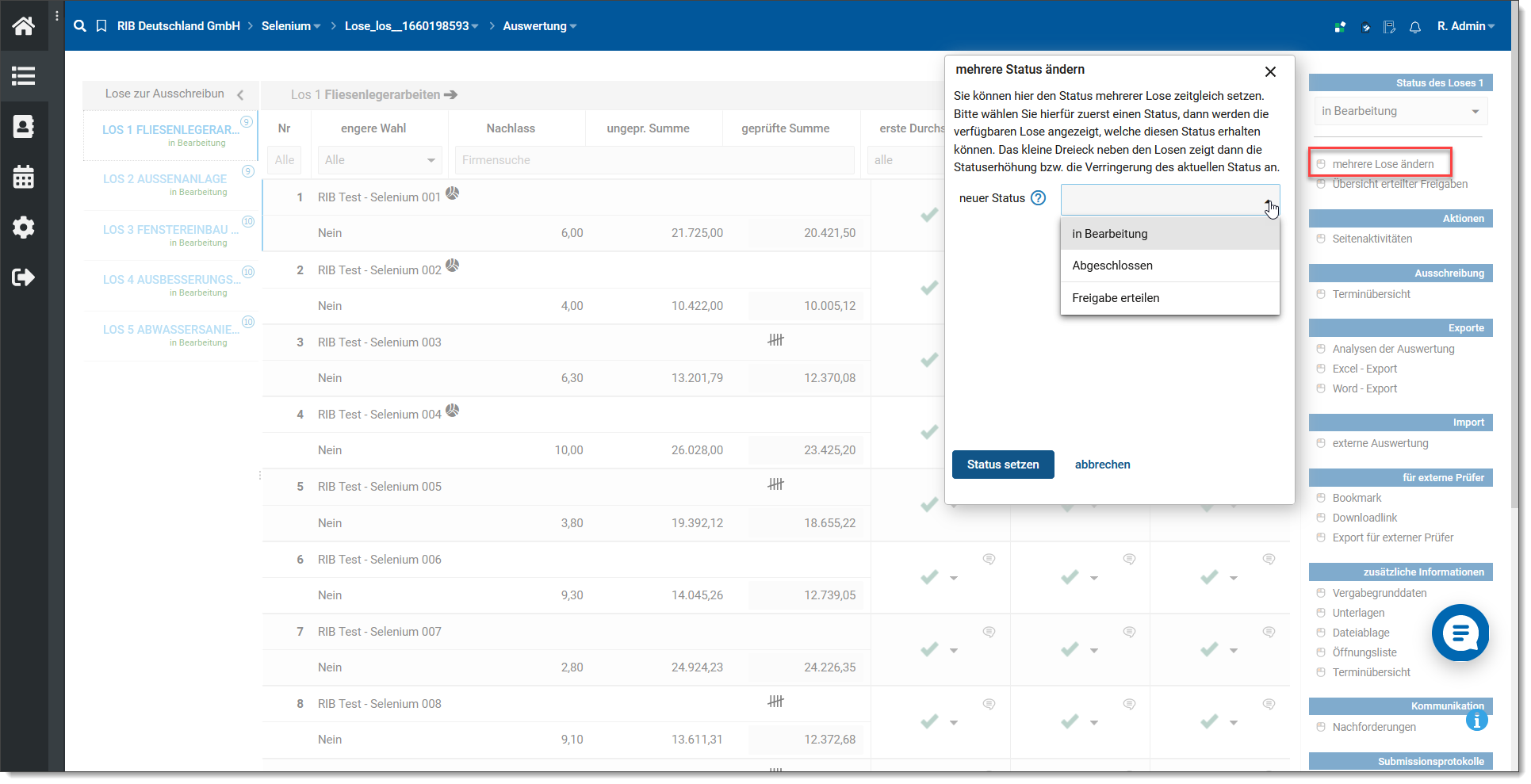Select LOS 1 FLIESENLEGERAR... lot tab
Image resolution: width=1531 pixels, height=784 pixels.
pos(170,136)
